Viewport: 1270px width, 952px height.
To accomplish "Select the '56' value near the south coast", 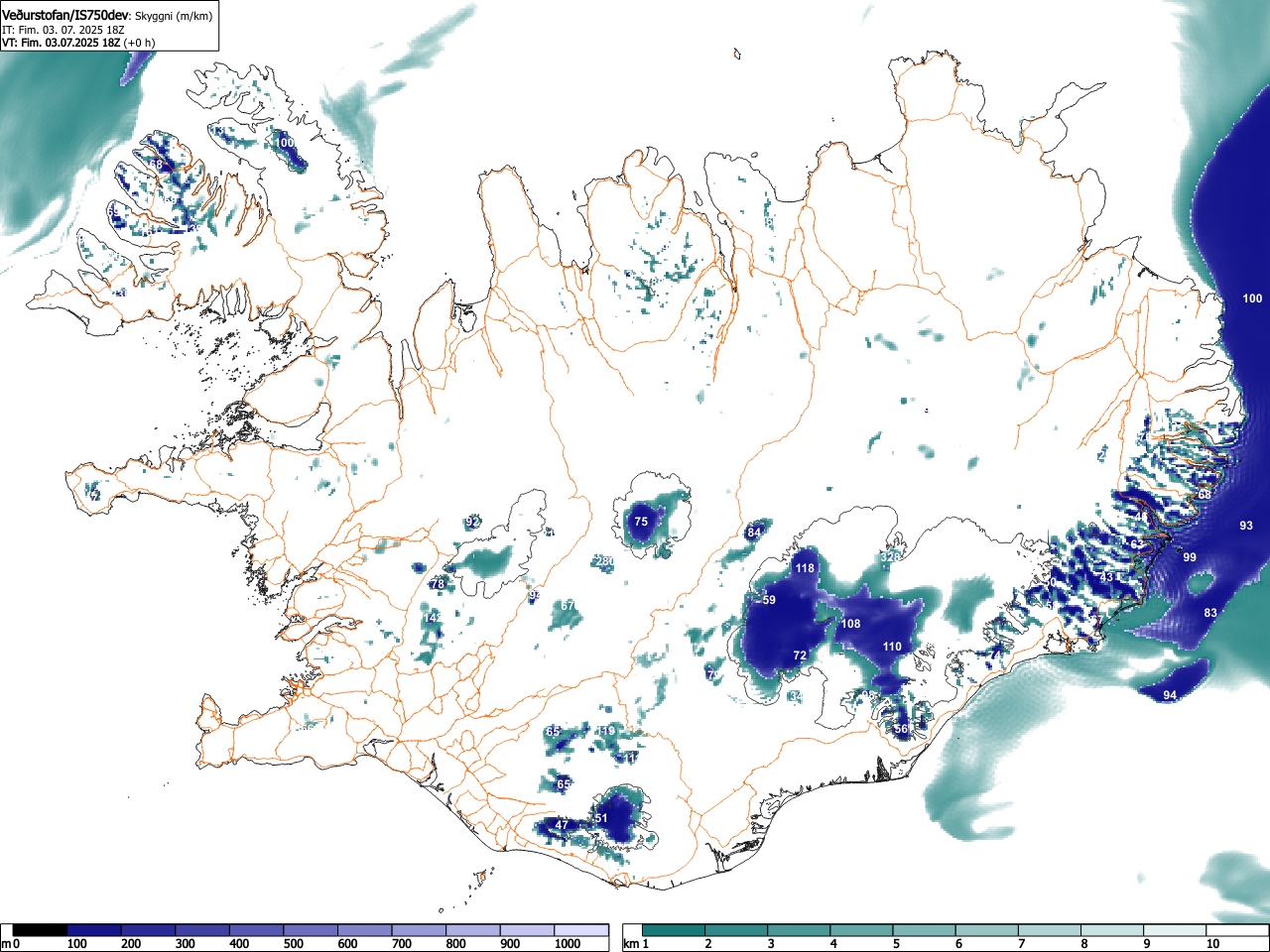I will coord(901,729).
